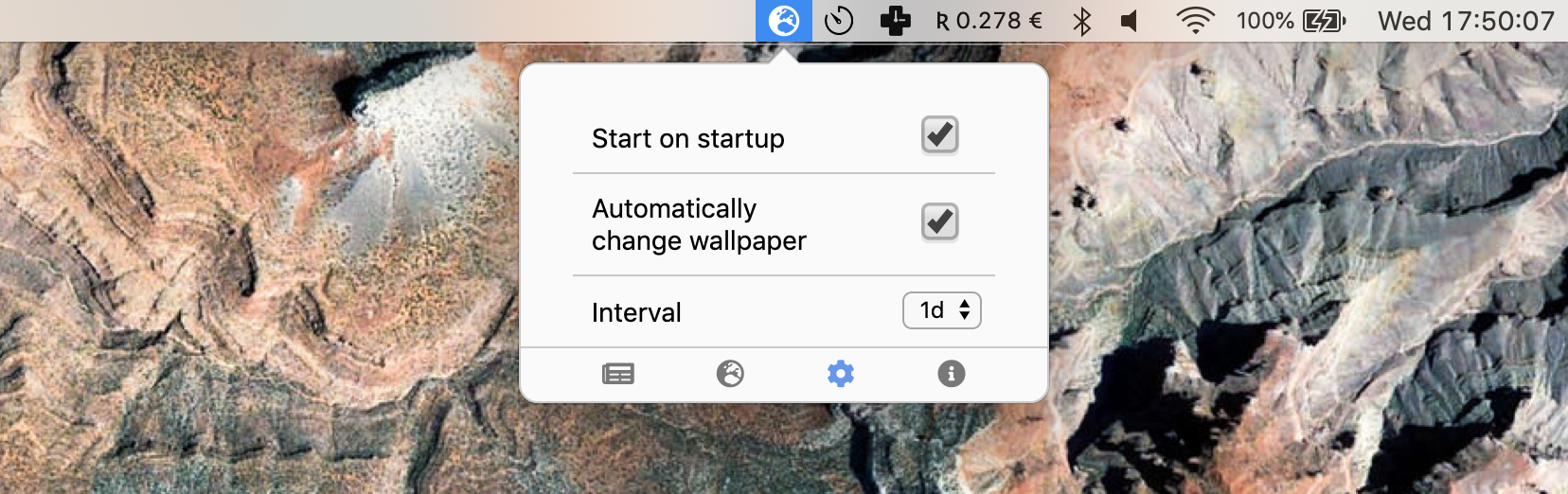
Task: Click the Automatically change wallpaper label
Action: click(699, 224)
